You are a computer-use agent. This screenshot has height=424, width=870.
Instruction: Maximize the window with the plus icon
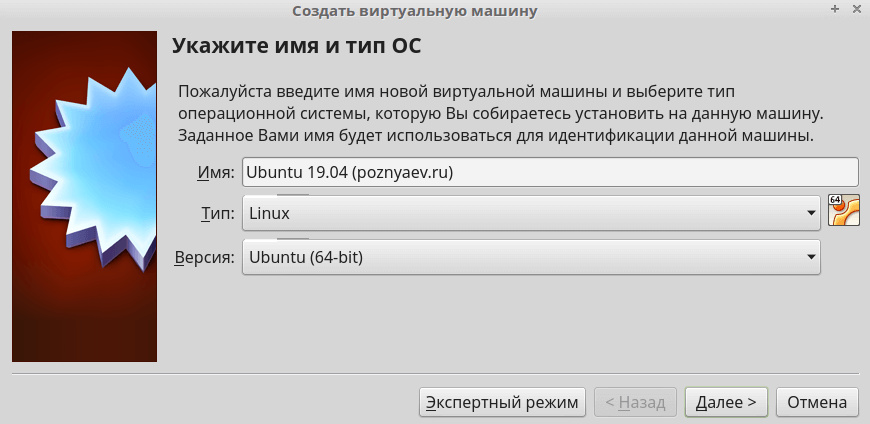click(835, 10)
